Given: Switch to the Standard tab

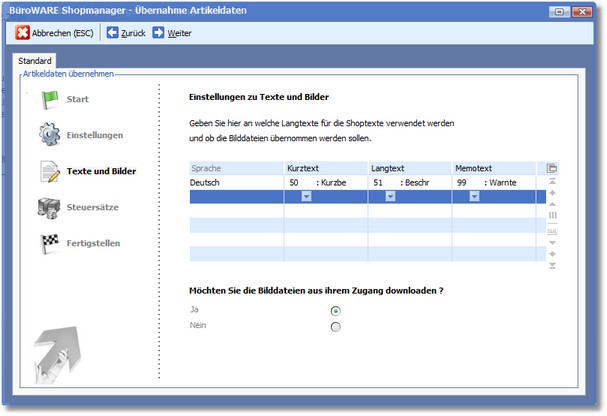Looking at the screenshot, I should [x=35, y=61].
